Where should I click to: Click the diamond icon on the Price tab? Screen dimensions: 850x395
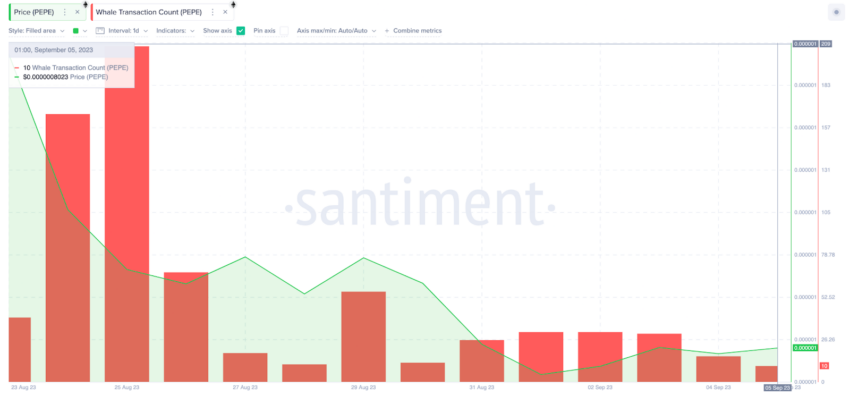coord(85,4)
